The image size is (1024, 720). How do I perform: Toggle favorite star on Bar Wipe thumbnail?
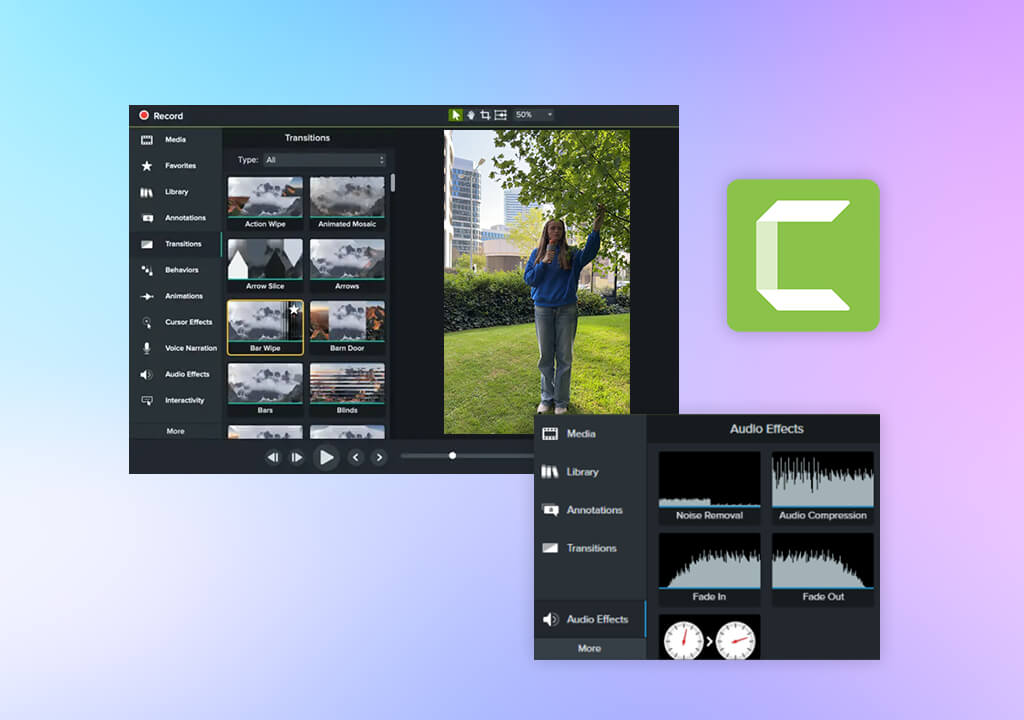294,310
